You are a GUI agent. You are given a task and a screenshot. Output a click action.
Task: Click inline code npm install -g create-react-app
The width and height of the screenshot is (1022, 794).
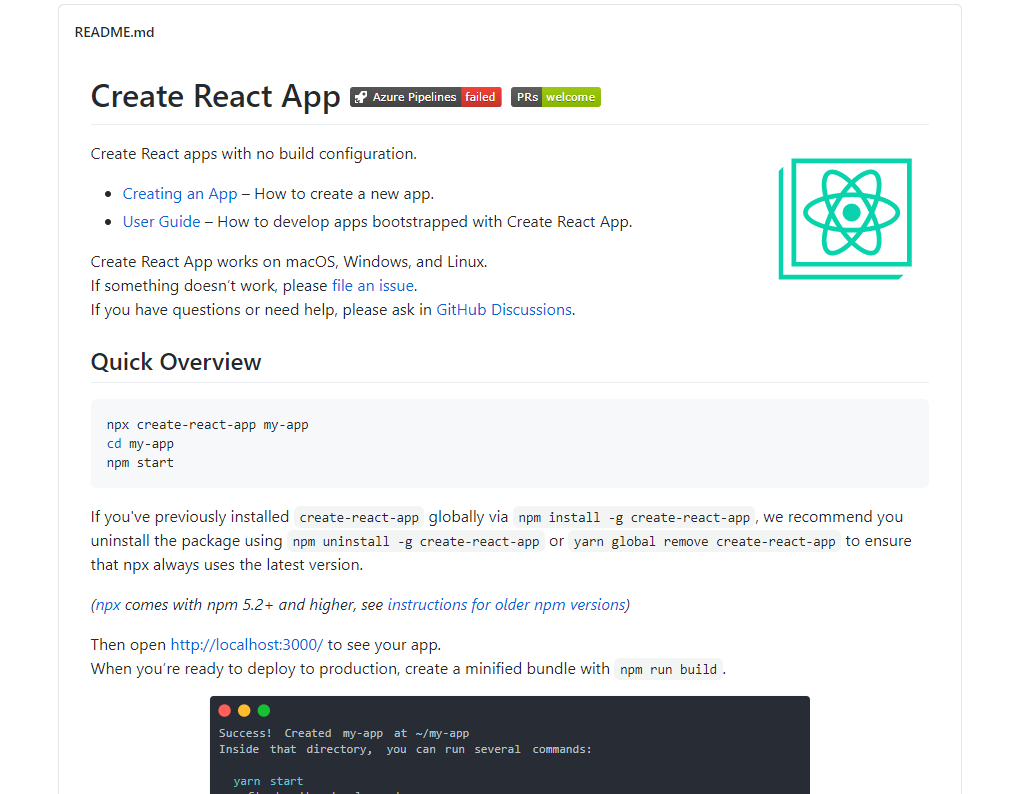click(x=634, y=518)
